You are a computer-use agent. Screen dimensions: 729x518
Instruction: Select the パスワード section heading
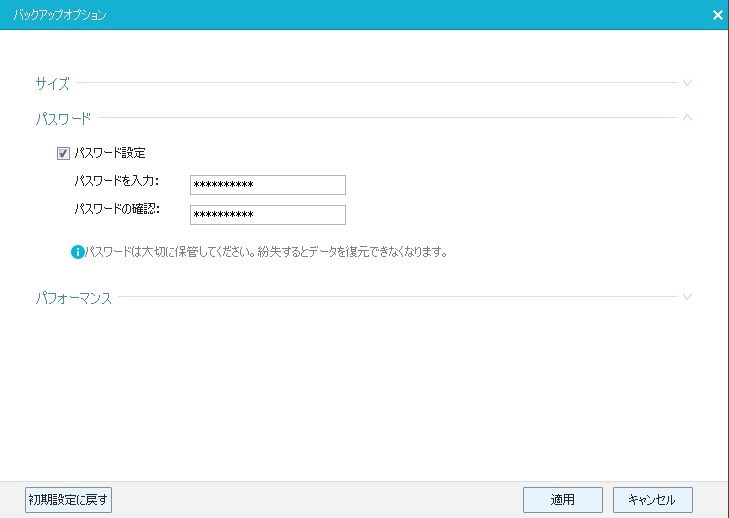63,118
